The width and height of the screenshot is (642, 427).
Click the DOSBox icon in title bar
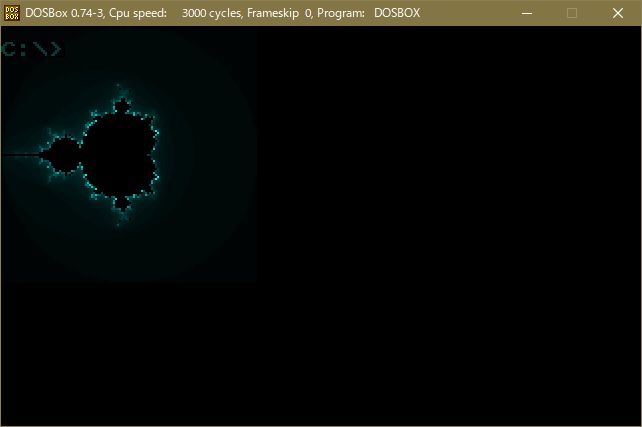pos(12,13)
